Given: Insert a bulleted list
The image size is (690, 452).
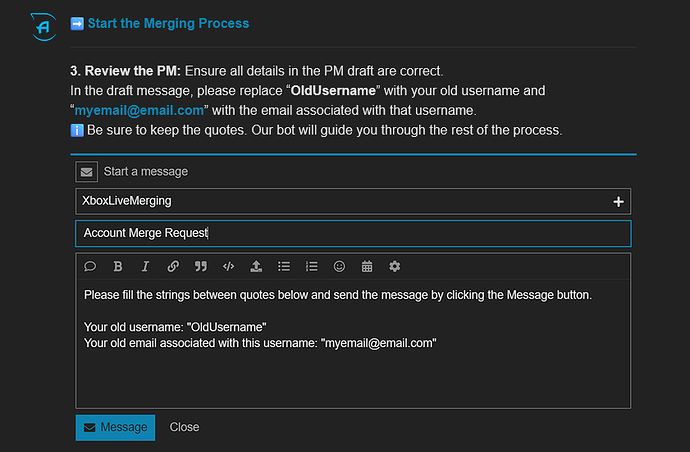Looking at the screenshot, I should point(284,267).
